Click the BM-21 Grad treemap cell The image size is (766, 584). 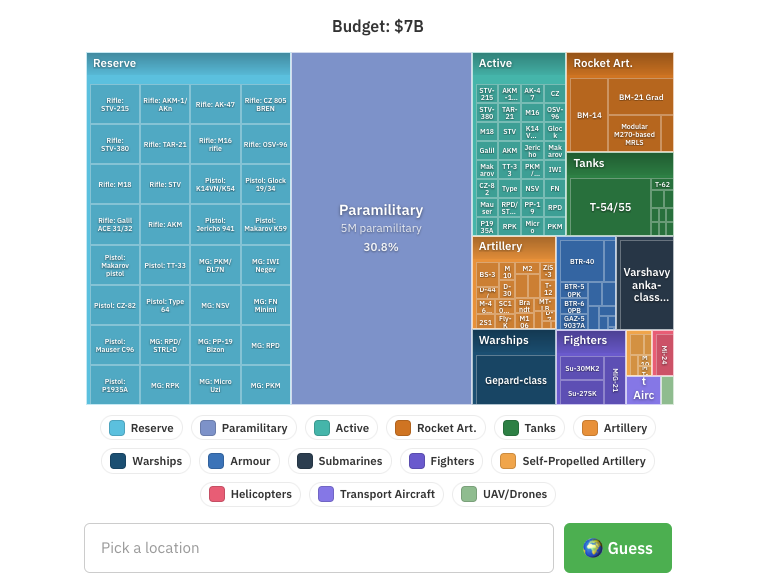641,97
